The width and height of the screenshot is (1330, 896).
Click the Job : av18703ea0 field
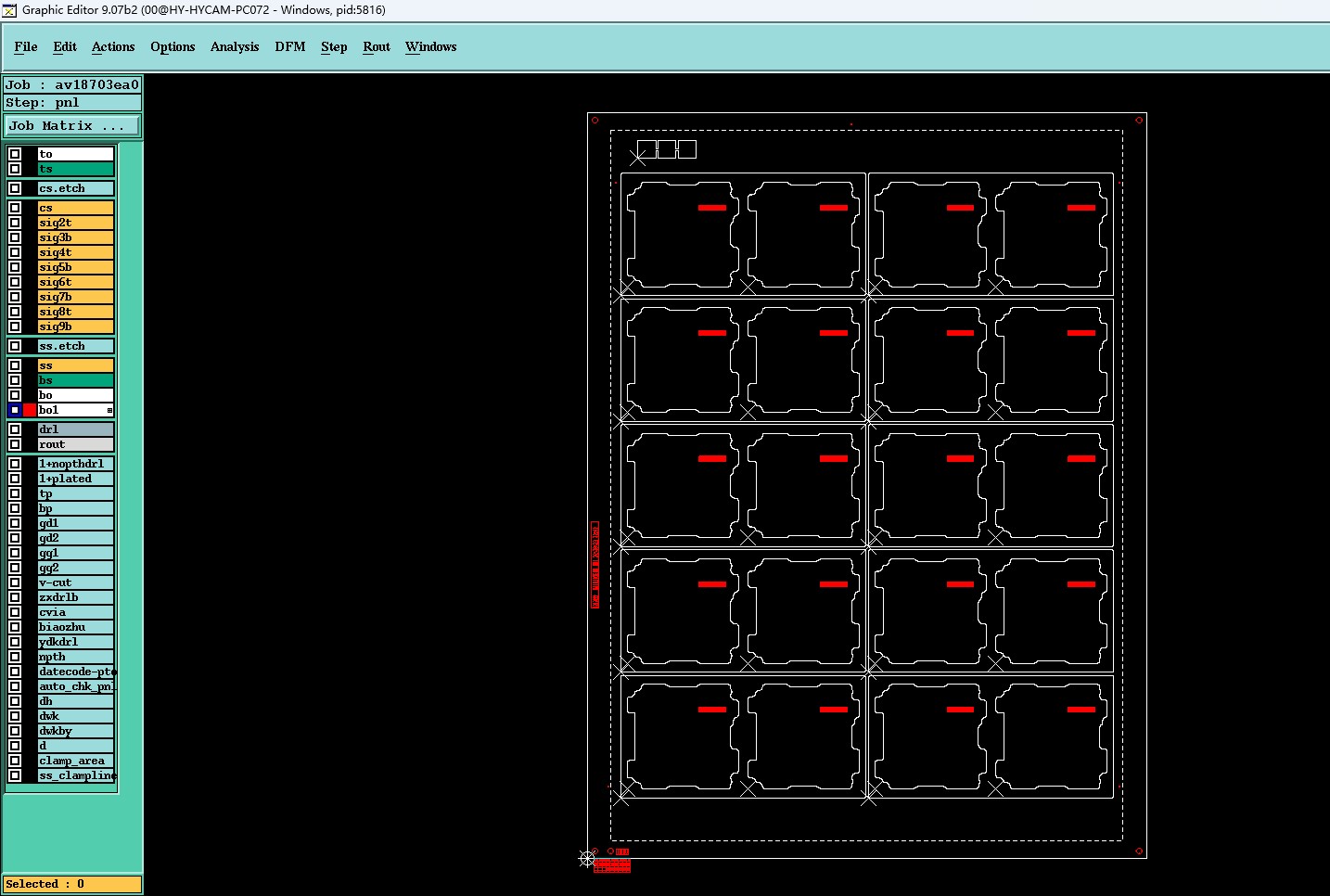(x=72, y=84)
